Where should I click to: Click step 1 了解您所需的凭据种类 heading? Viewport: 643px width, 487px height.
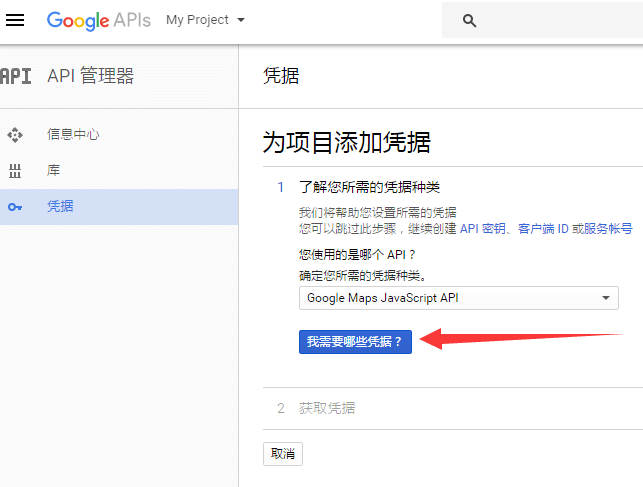[x=369, y=187]
